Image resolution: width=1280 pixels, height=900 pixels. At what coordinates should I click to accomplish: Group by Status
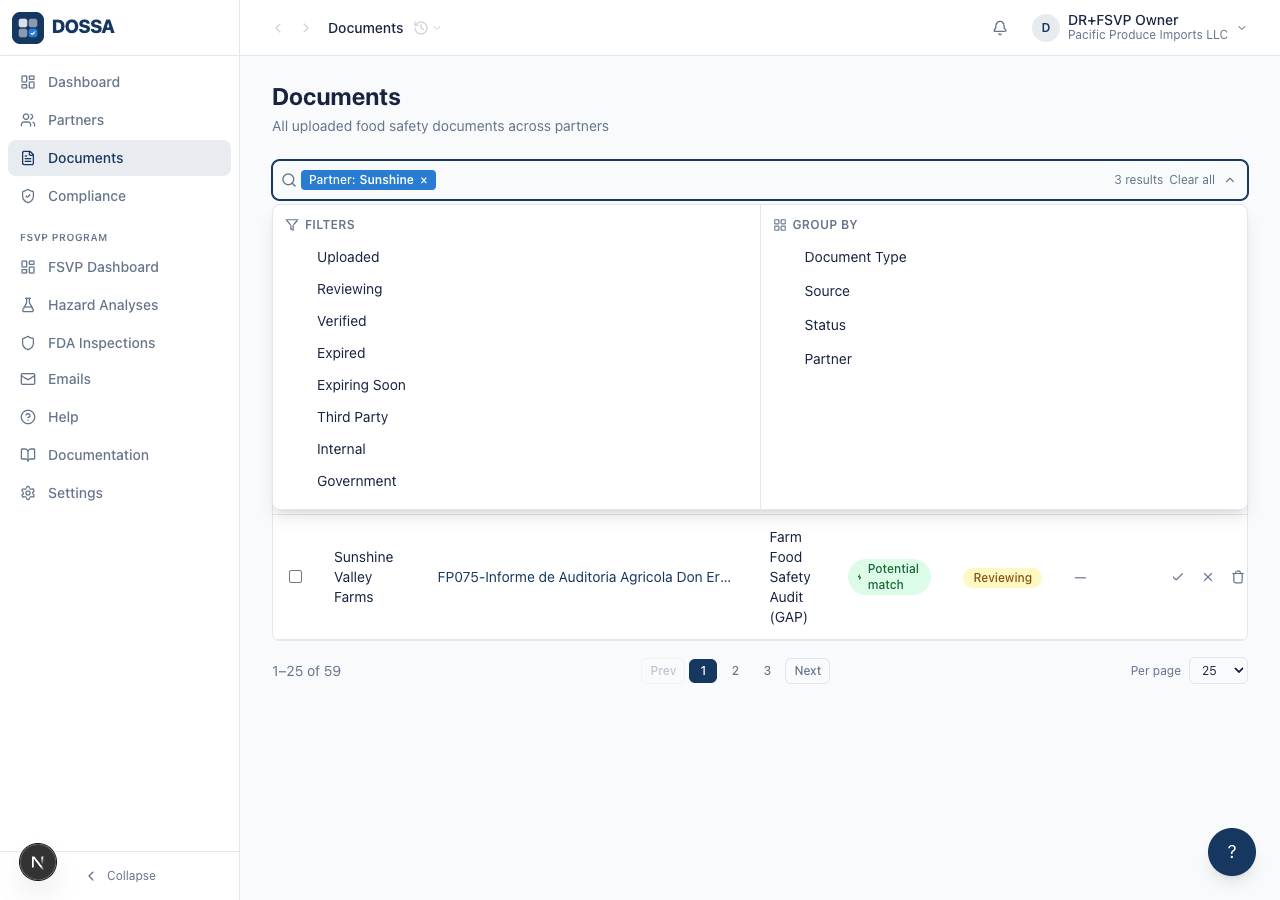[x=825, y=325]
